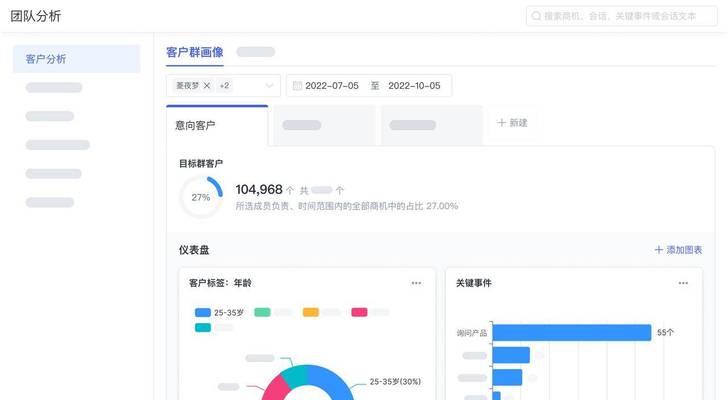Toggle the teal legend swatch
Viewport: 728px width, 400px height.
[x=203, y=328]
